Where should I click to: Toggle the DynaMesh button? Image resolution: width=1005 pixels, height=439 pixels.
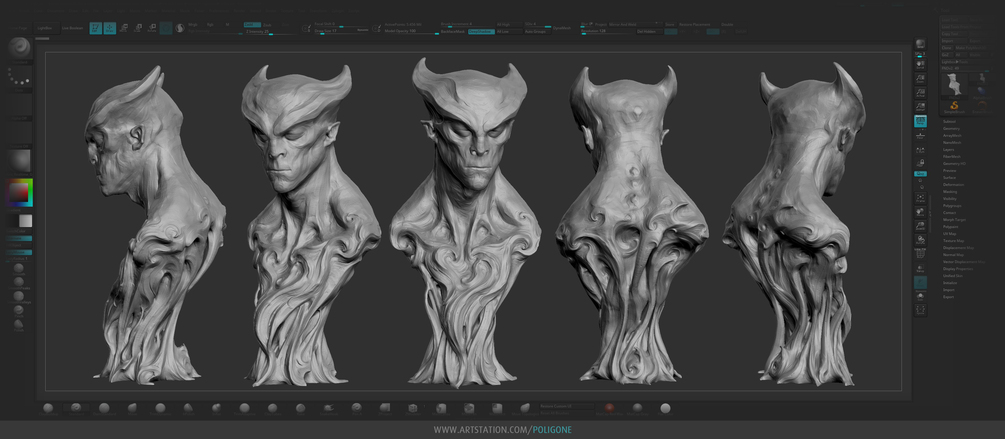click(561, 28)
